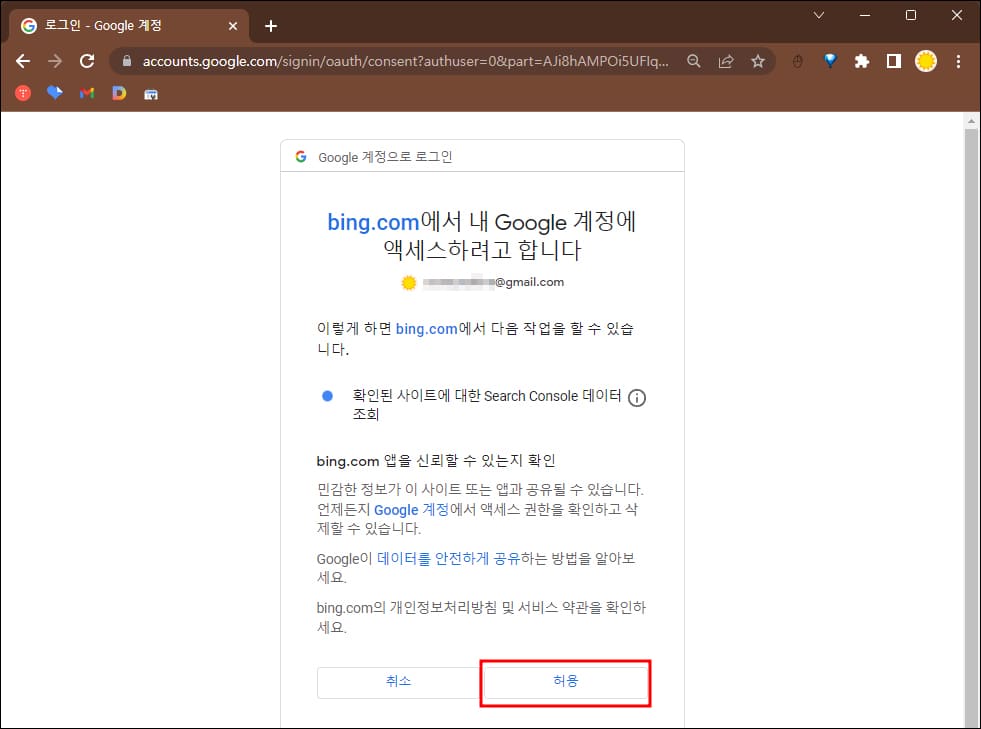Open Chrome three-dot menu
This screenshot has width=981, height=729.
[x=958, y=61]
